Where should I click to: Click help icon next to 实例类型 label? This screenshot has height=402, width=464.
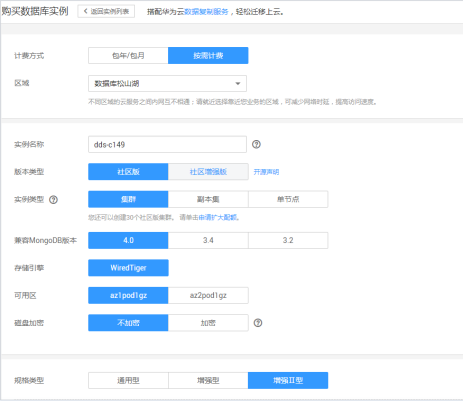pos(53,200)
